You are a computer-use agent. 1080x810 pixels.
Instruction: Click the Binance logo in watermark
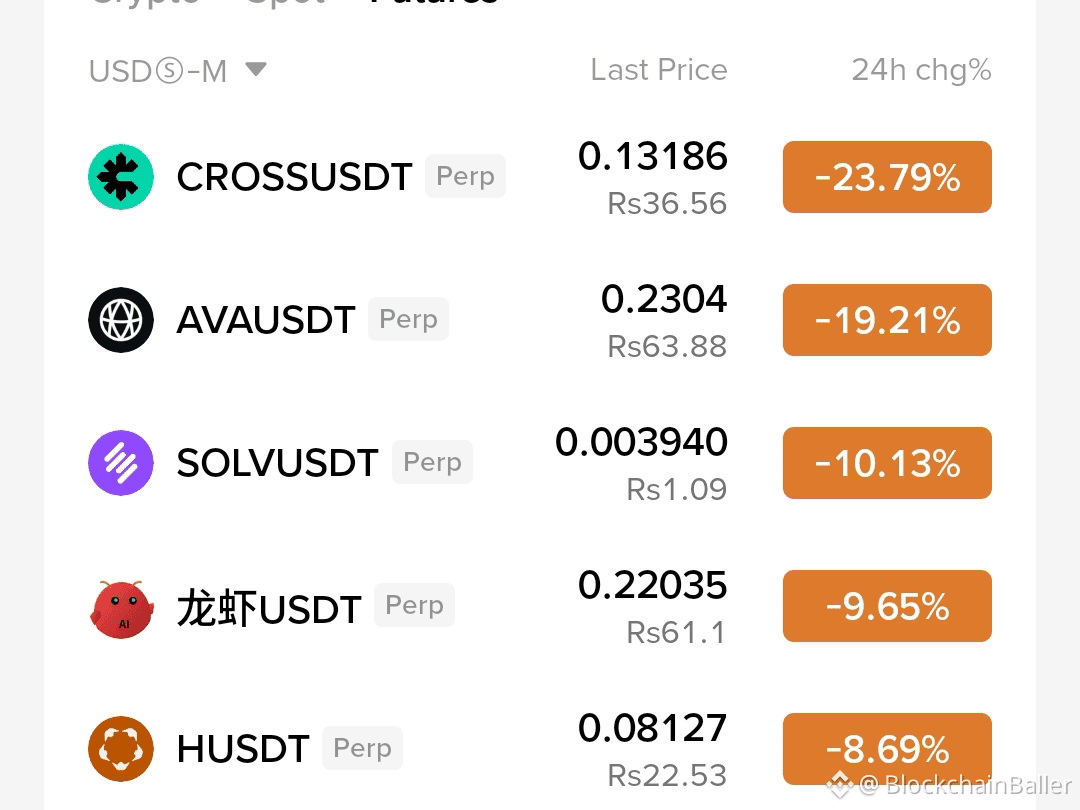click(839, 784)
